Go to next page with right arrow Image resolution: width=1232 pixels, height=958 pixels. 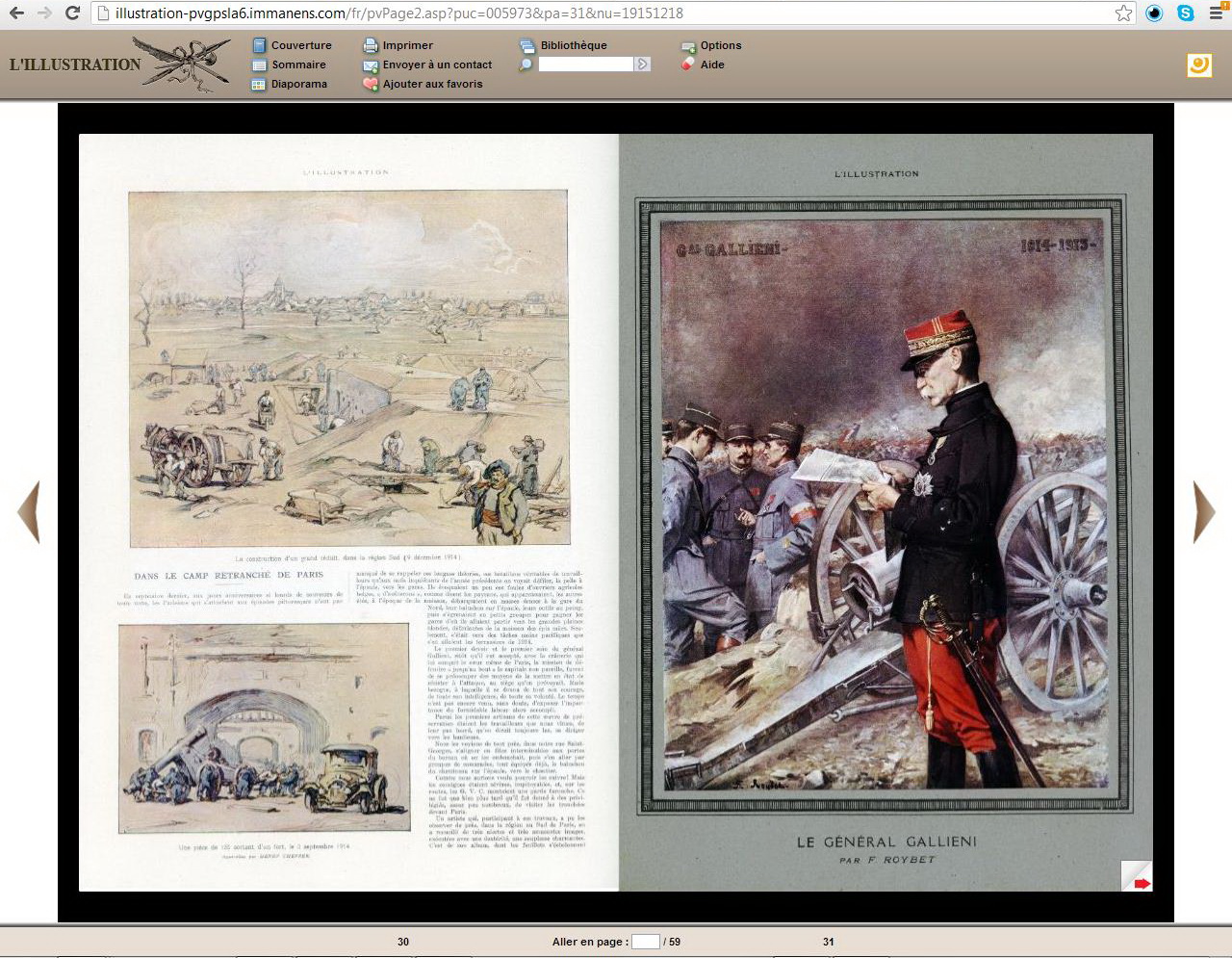1204,512
